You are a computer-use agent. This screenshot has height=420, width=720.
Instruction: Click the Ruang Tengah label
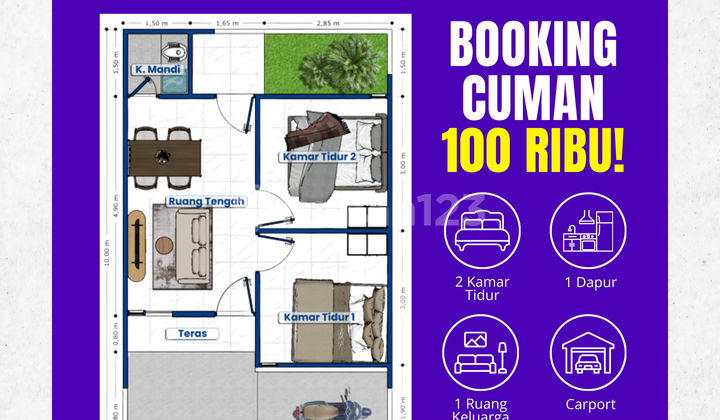[206, 202]
